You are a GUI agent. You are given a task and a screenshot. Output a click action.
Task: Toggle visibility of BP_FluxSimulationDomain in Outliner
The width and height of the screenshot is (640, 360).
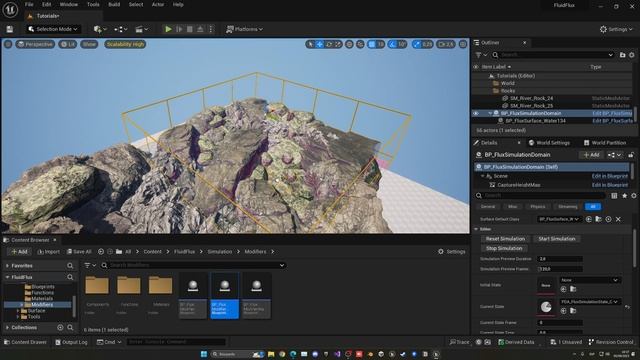point(476,113)
